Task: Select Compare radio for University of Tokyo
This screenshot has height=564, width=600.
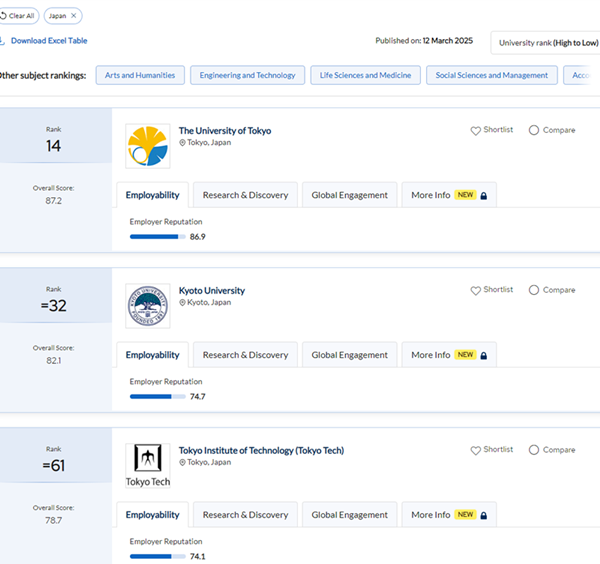Action: 534,130
